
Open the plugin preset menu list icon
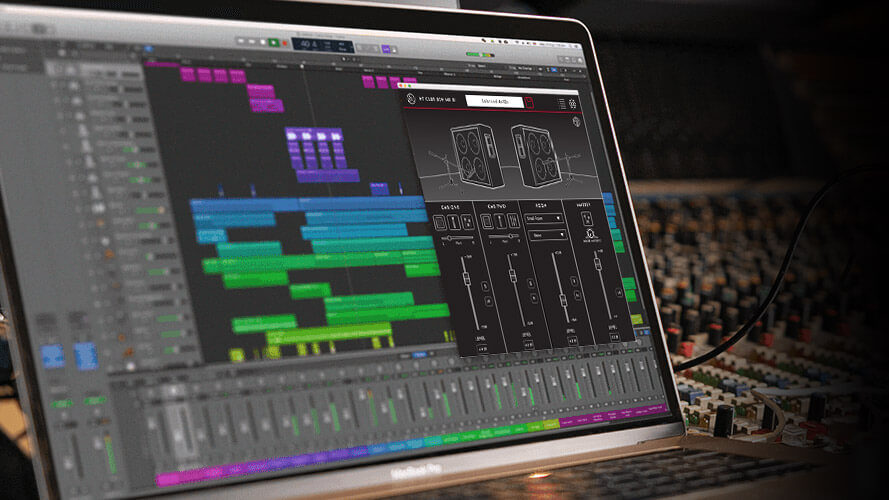coord(561,103)
